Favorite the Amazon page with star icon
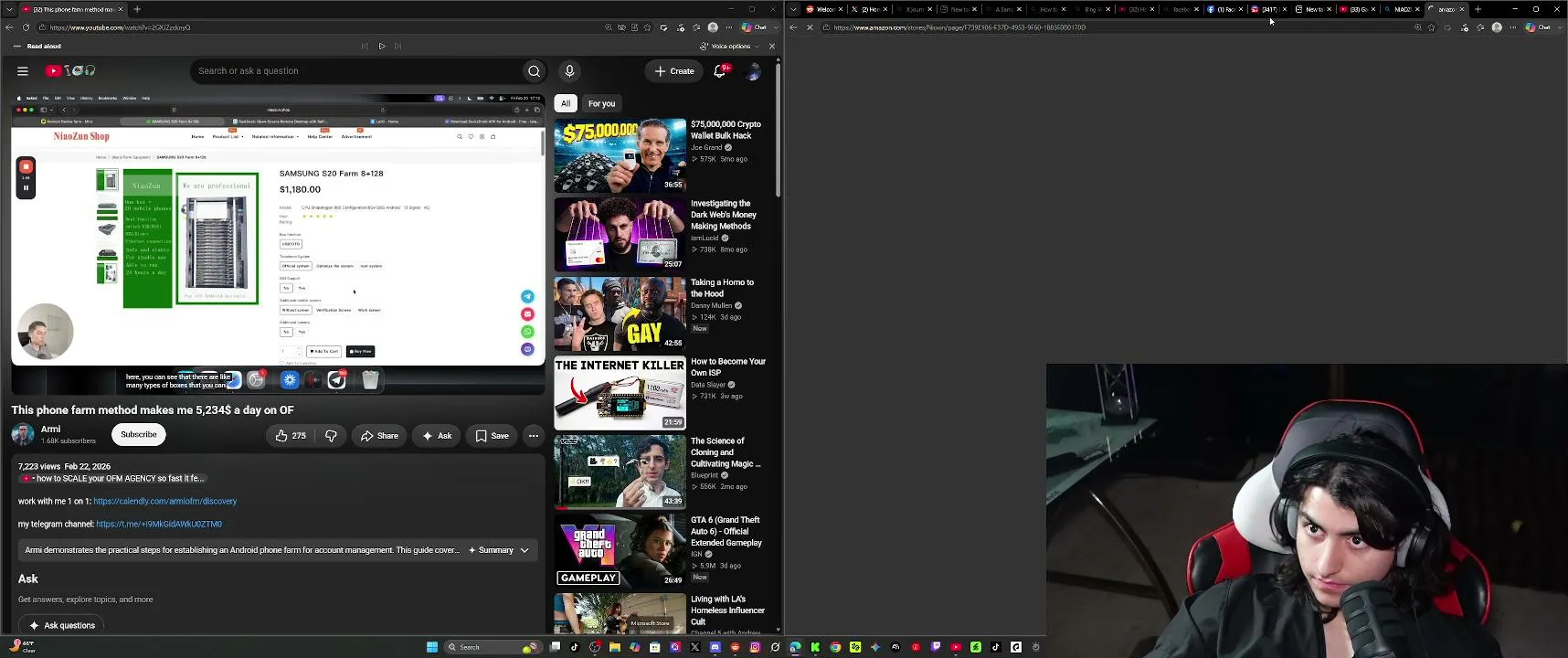1568x658 pixels. coord(1432,27)
